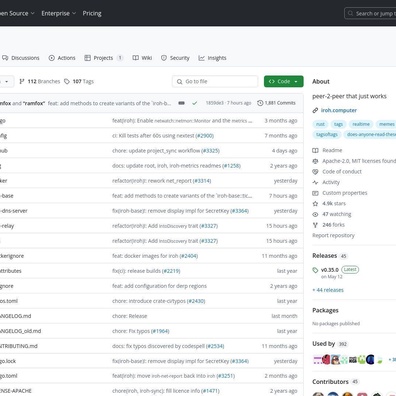Click Report repository
The image size is (396, 396).
pyautogui.click(x=333, y=235)
